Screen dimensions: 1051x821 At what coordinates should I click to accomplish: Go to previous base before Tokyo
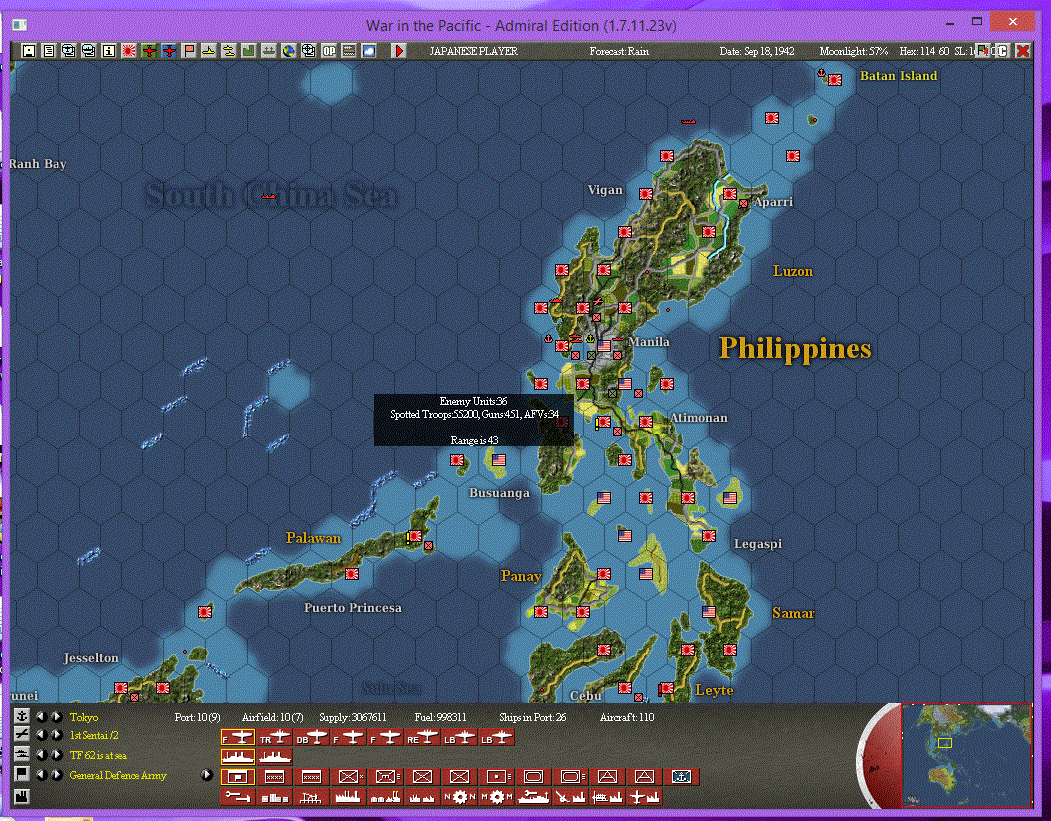click(x=41, y=716)
